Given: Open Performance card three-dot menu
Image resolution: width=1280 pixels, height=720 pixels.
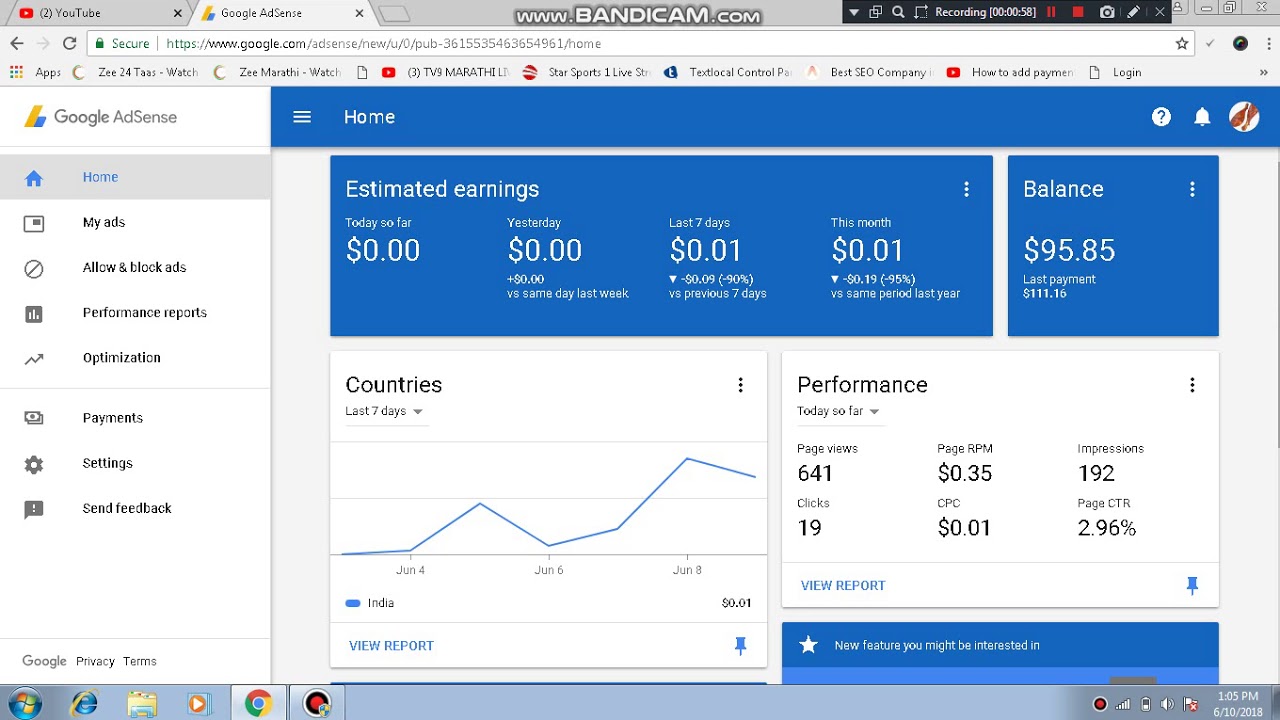Looking at the screenshot, I should click(x=1192, y=385).
